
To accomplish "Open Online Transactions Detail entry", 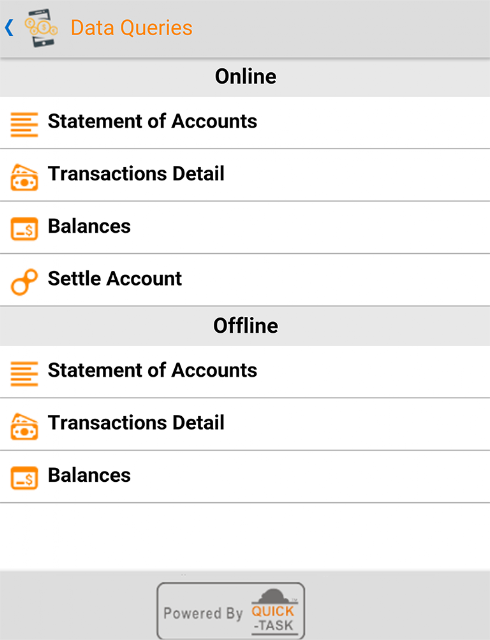I will click(245, 175).
